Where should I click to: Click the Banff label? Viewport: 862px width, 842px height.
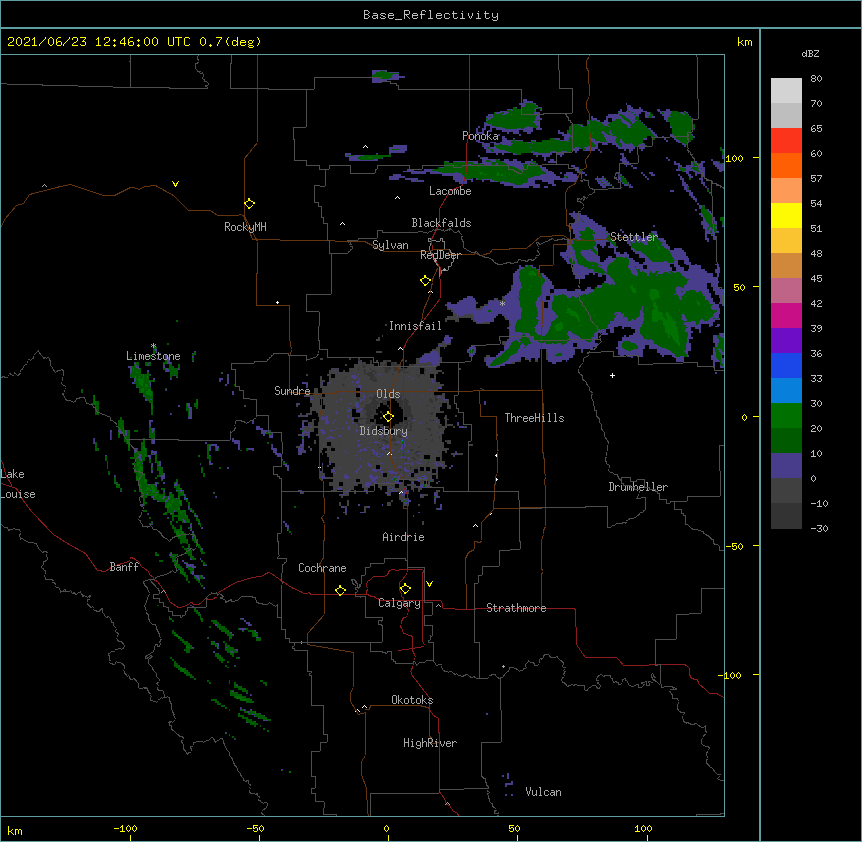pyautogui.click(x=124, y=567)
